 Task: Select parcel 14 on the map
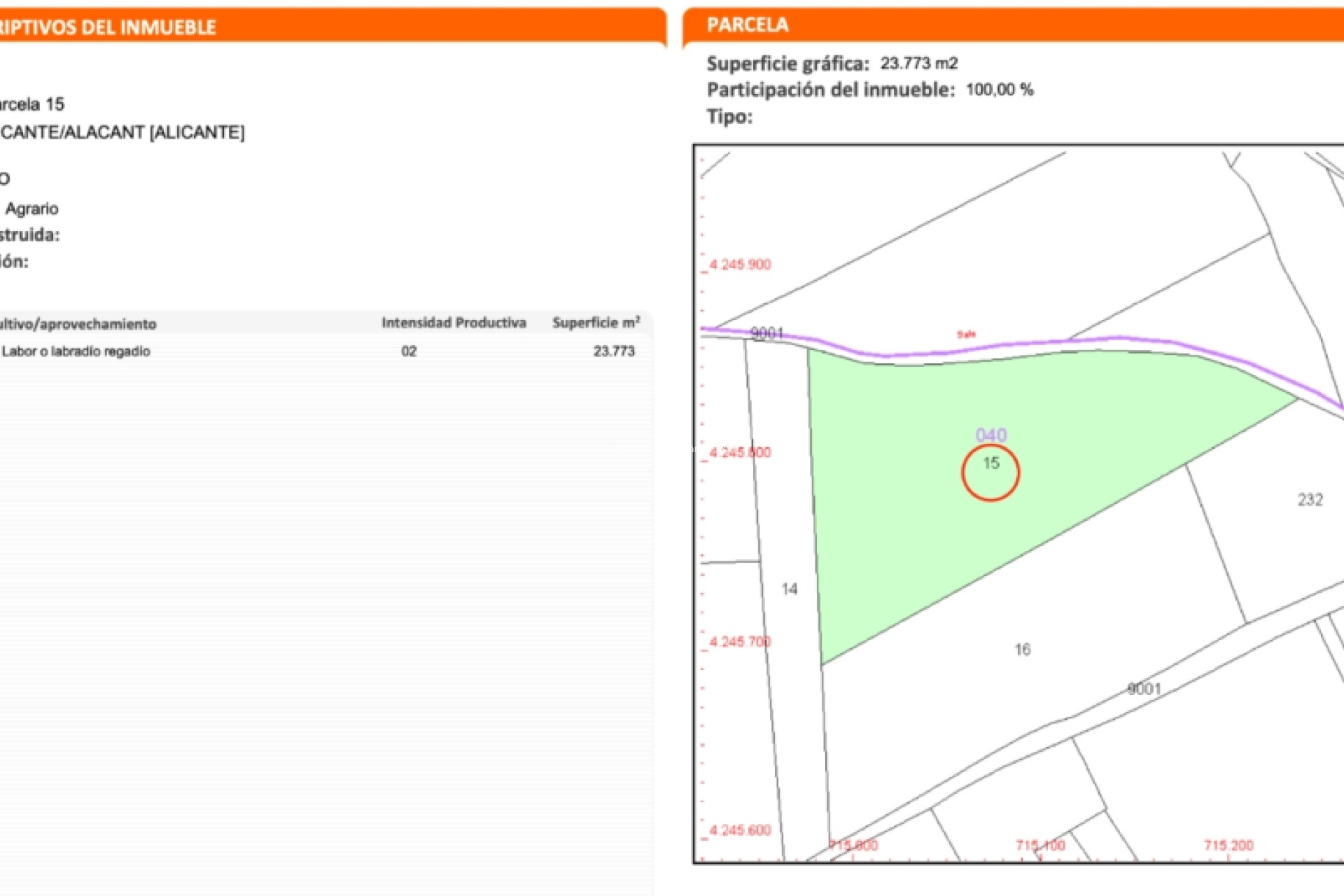(x=790, y=589)
